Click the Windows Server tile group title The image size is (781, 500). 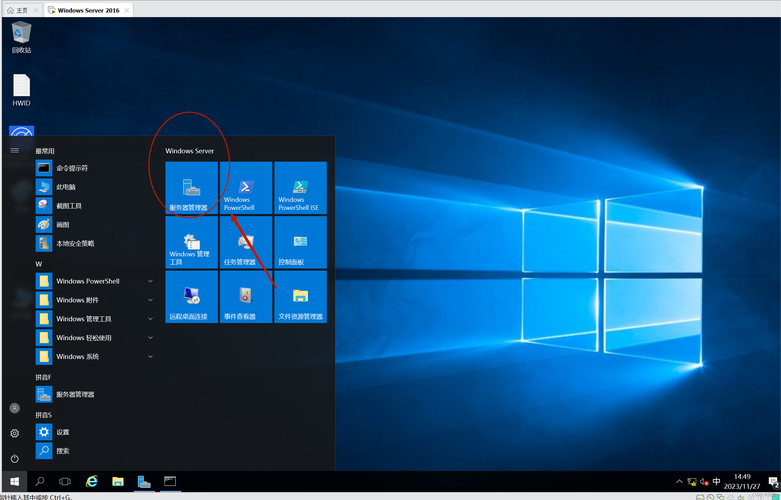[x=190, y=151]
